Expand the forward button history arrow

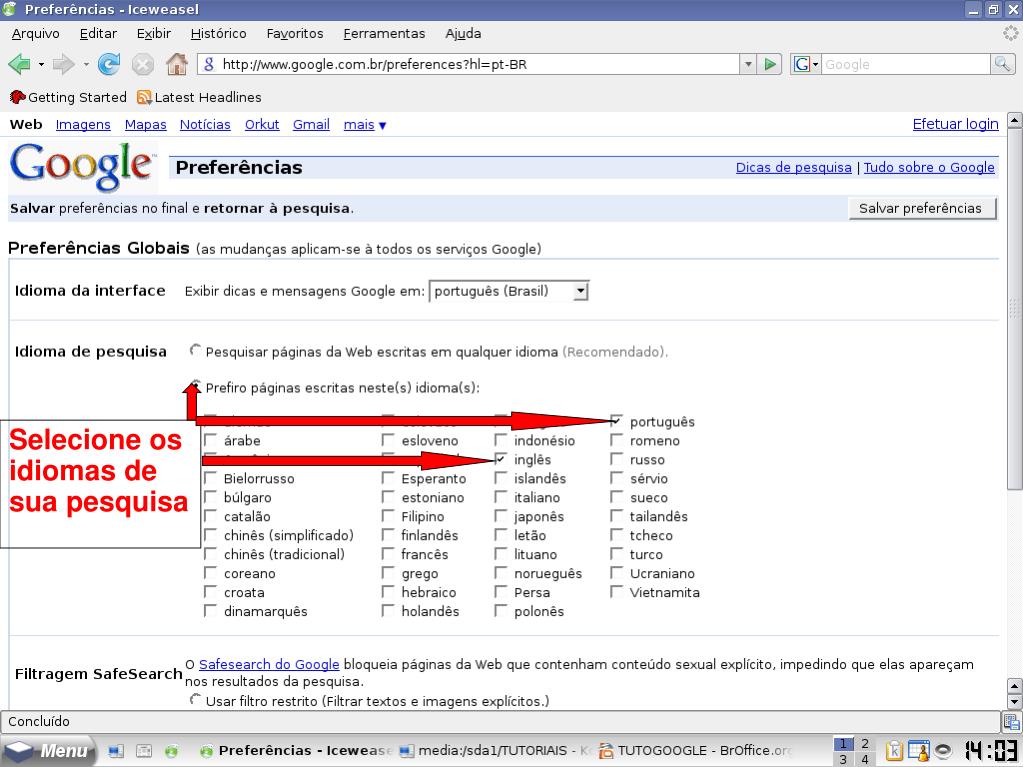click(85, 64)
